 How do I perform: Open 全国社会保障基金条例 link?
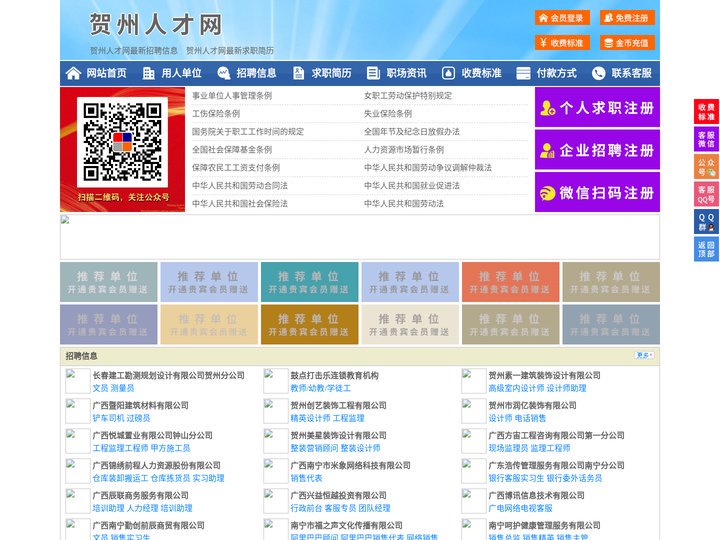pos(232,150)
